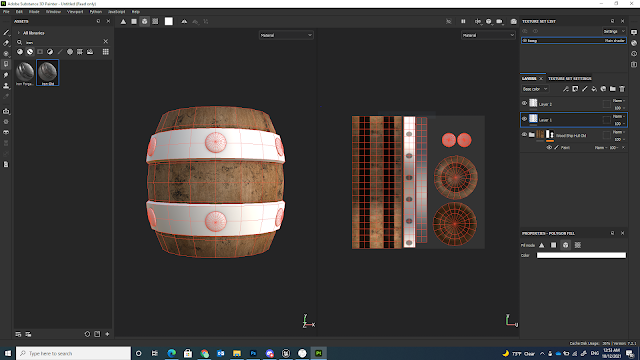Click triangle fill mode in top toolbar
Image resolution: width=640 pixels, height=360 pixels.
pyautogui.click(x=123, y=22)
